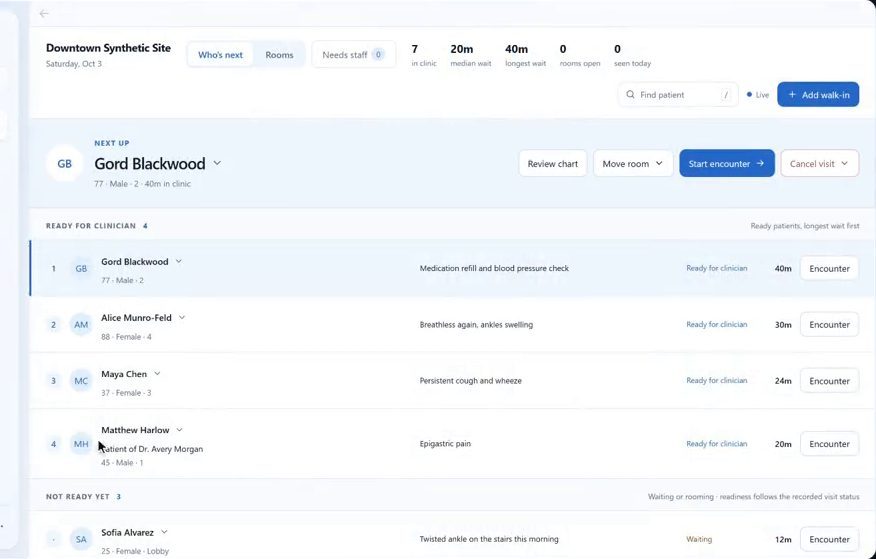Expand the Next Up Gord Blackwood chevron
This screenshot has height=559, width=876.
217,163
